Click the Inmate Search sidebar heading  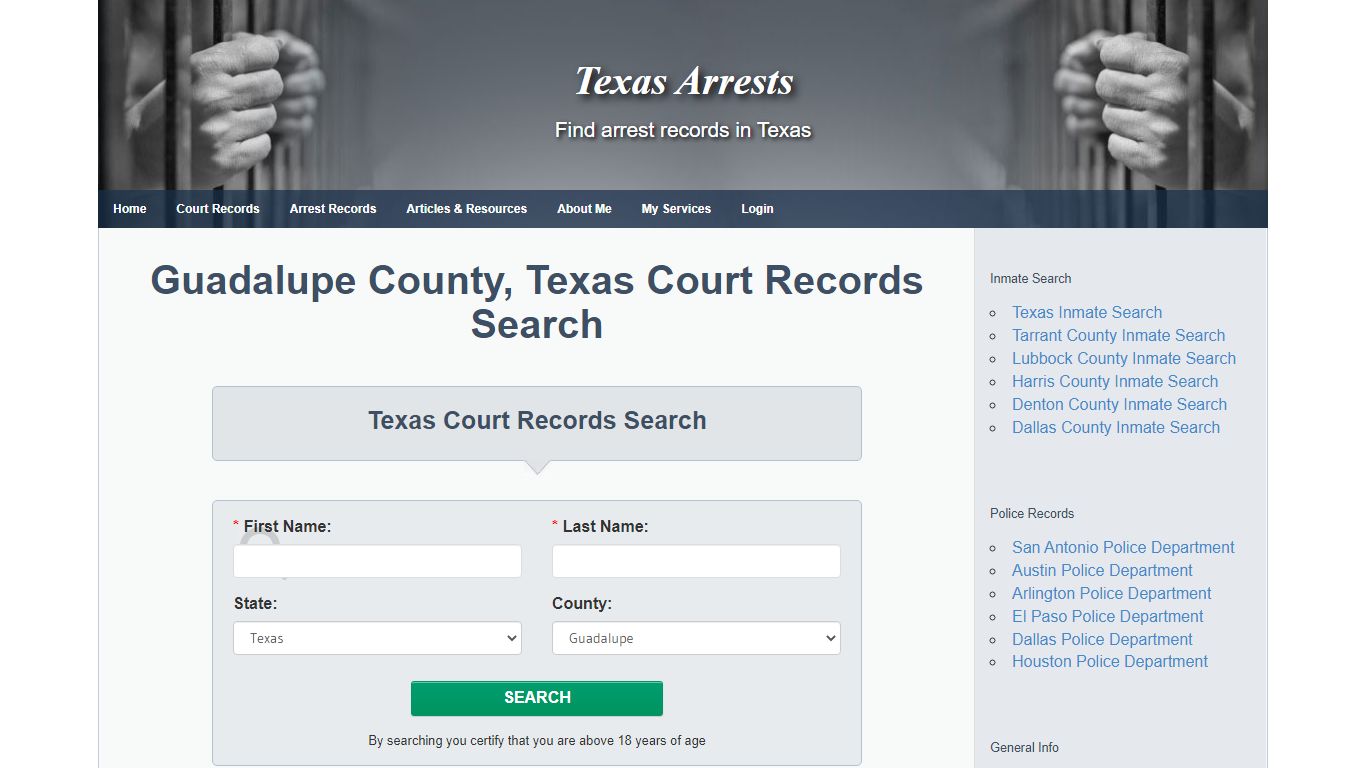click(1030, 278)
